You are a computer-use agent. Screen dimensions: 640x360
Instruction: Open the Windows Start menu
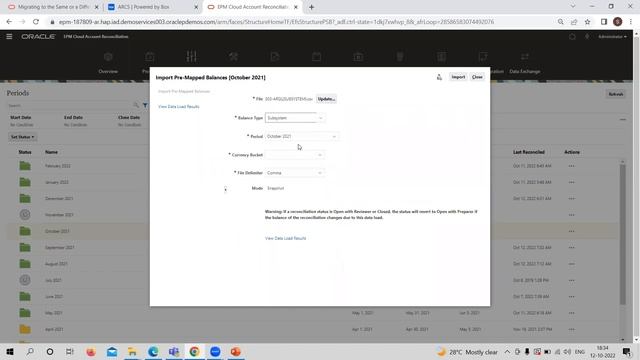pyautogui.click(x=10, y=351)
